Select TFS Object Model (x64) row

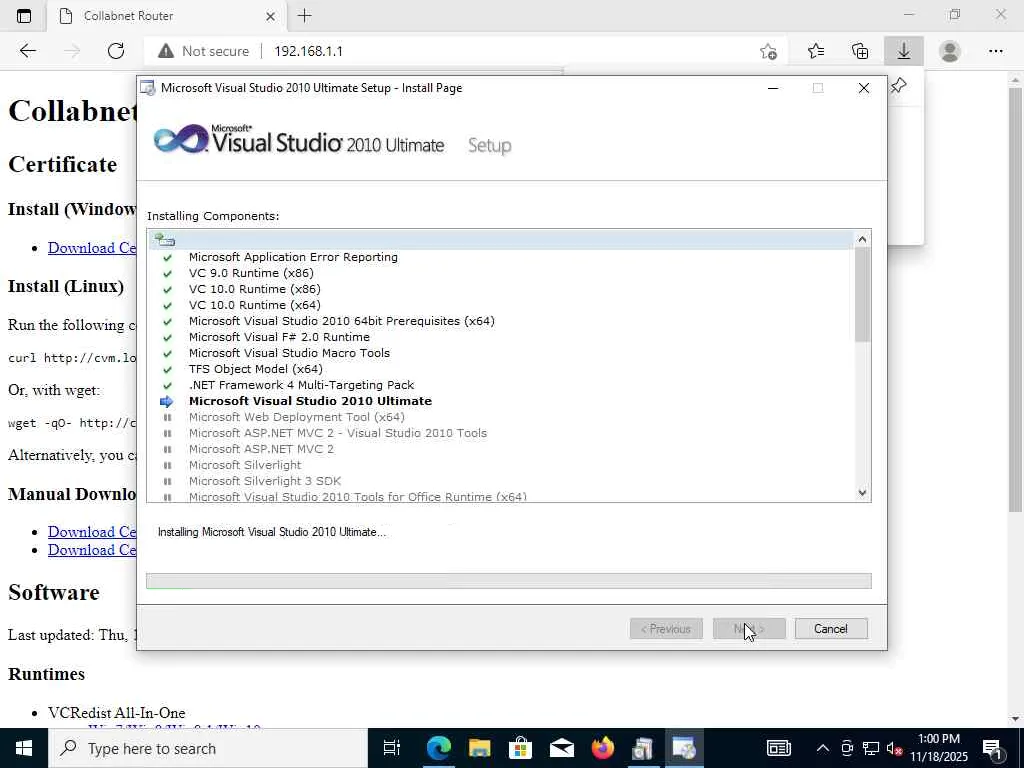pos(255,369)
